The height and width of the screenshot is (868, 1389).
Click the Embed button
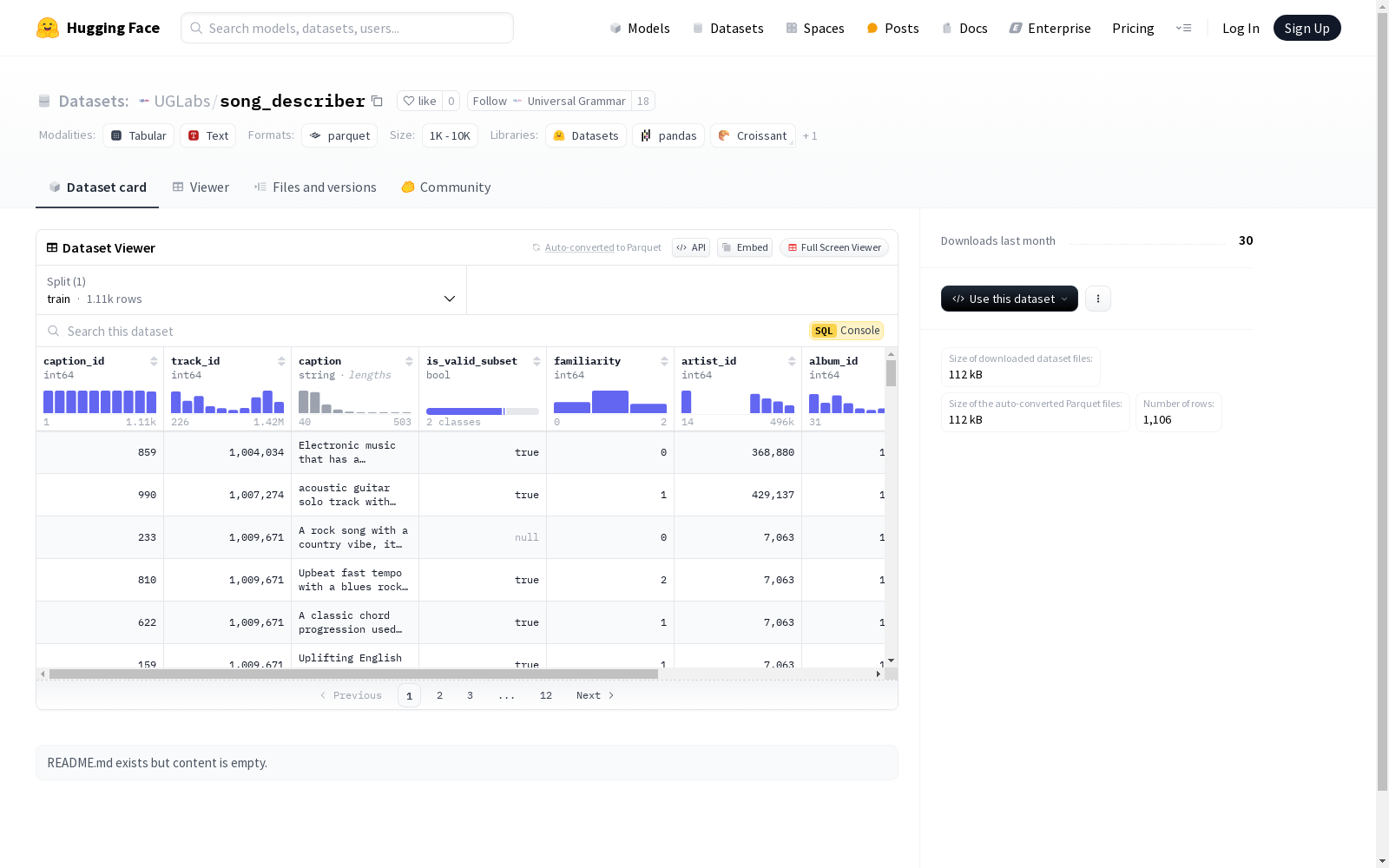click(745, 247)
